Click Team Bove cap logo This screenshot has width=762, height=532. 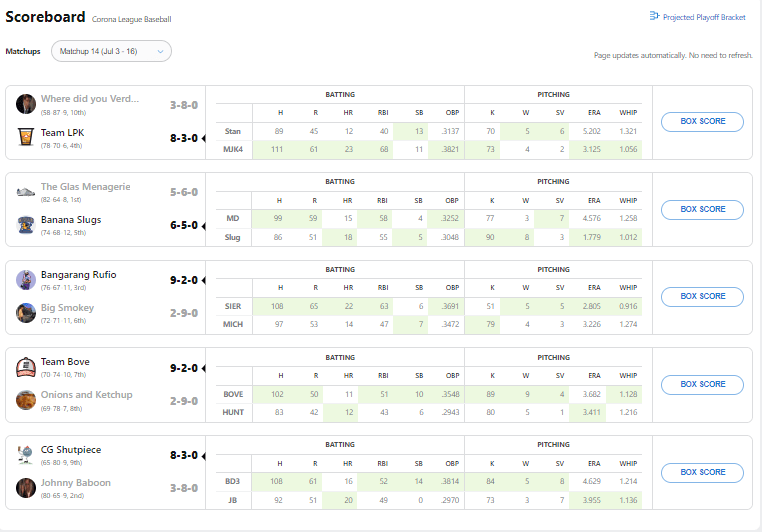[x=26, y=368]
